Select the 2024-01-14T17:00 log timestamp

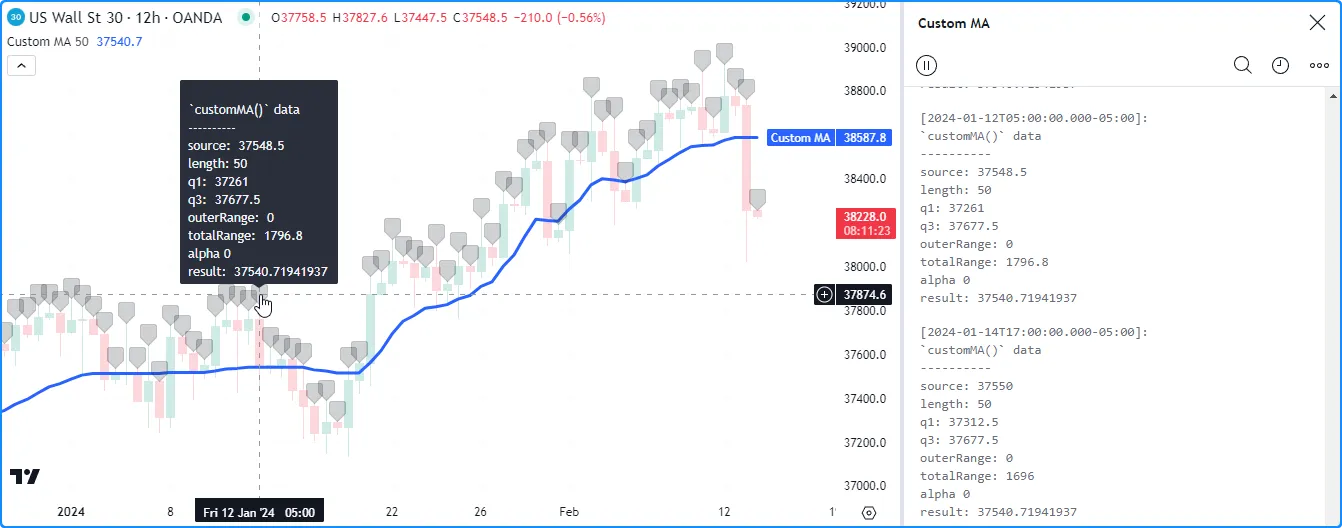1033,332
